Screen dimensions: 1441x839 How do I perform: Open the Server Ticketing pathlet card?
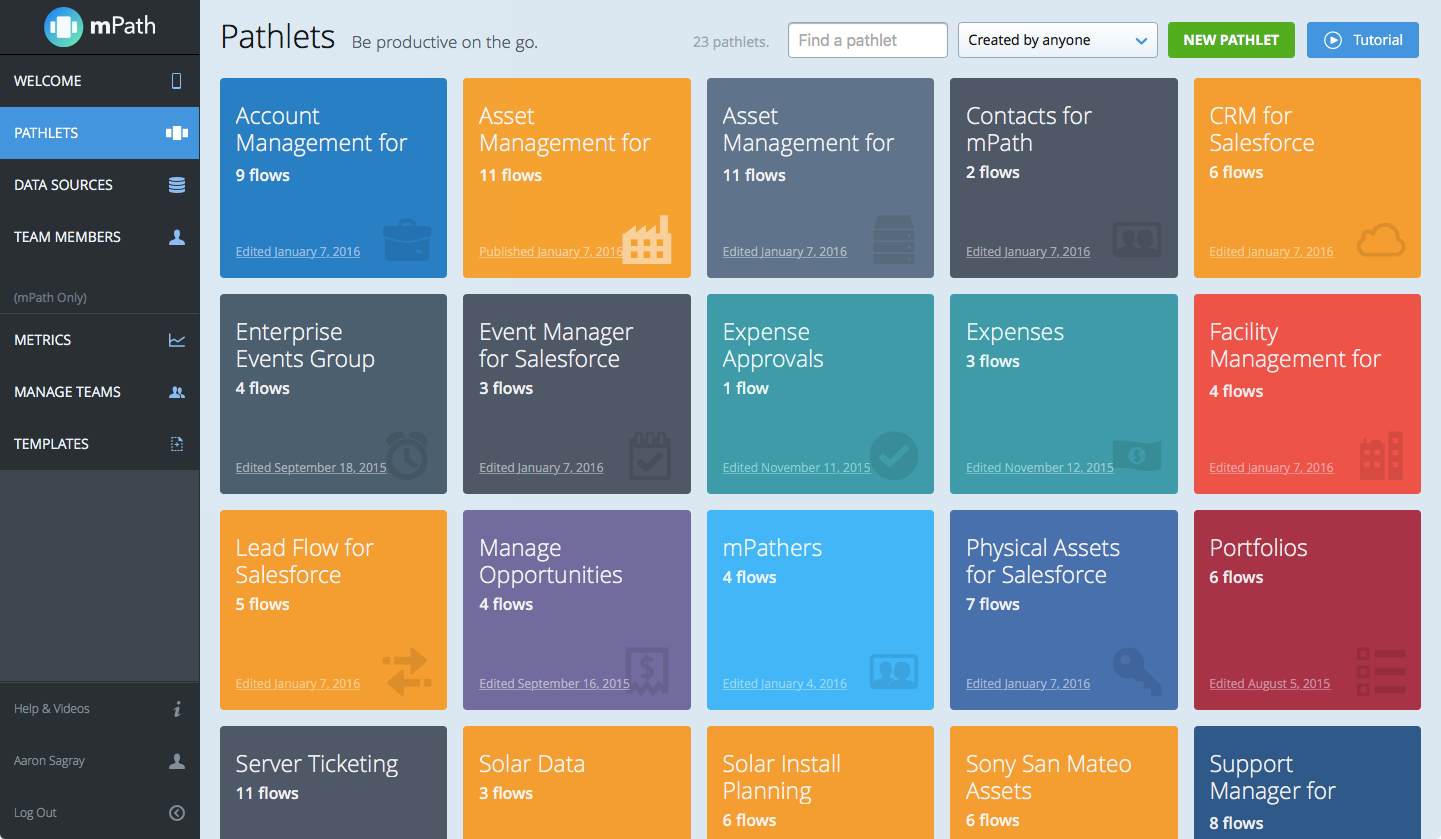[x=333, y=782]
